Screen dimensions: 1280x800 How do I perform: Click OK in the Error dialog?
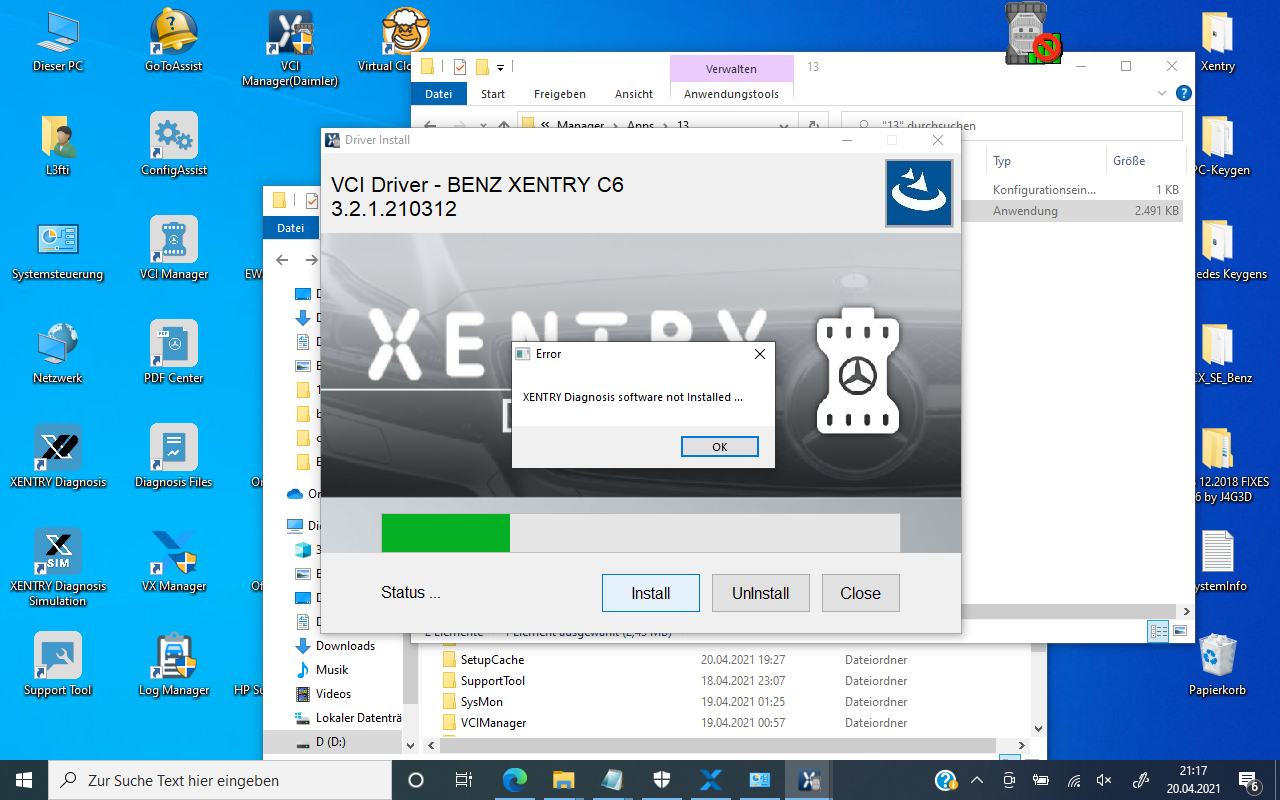719,447
